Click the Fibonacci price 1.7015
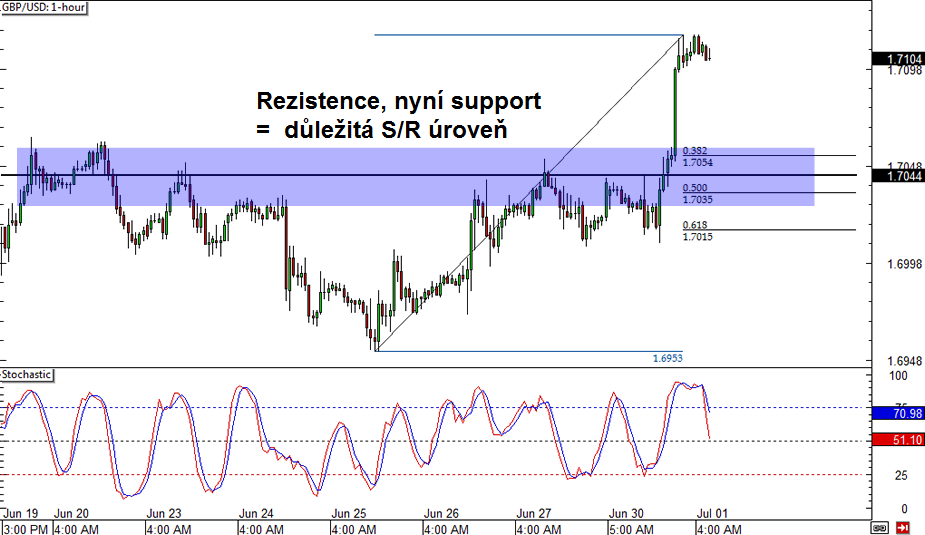 tap(698, 237)
